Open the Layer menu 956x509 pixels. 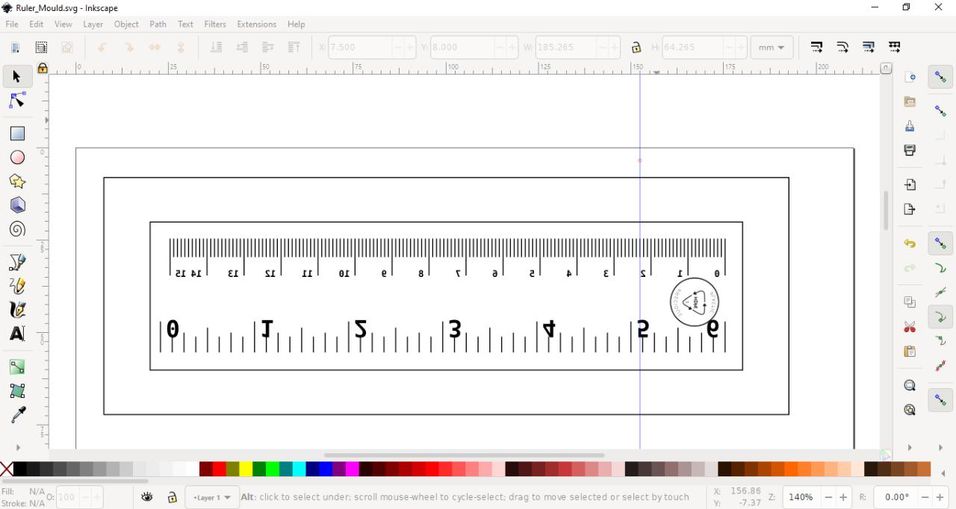[x=93, y=24]
